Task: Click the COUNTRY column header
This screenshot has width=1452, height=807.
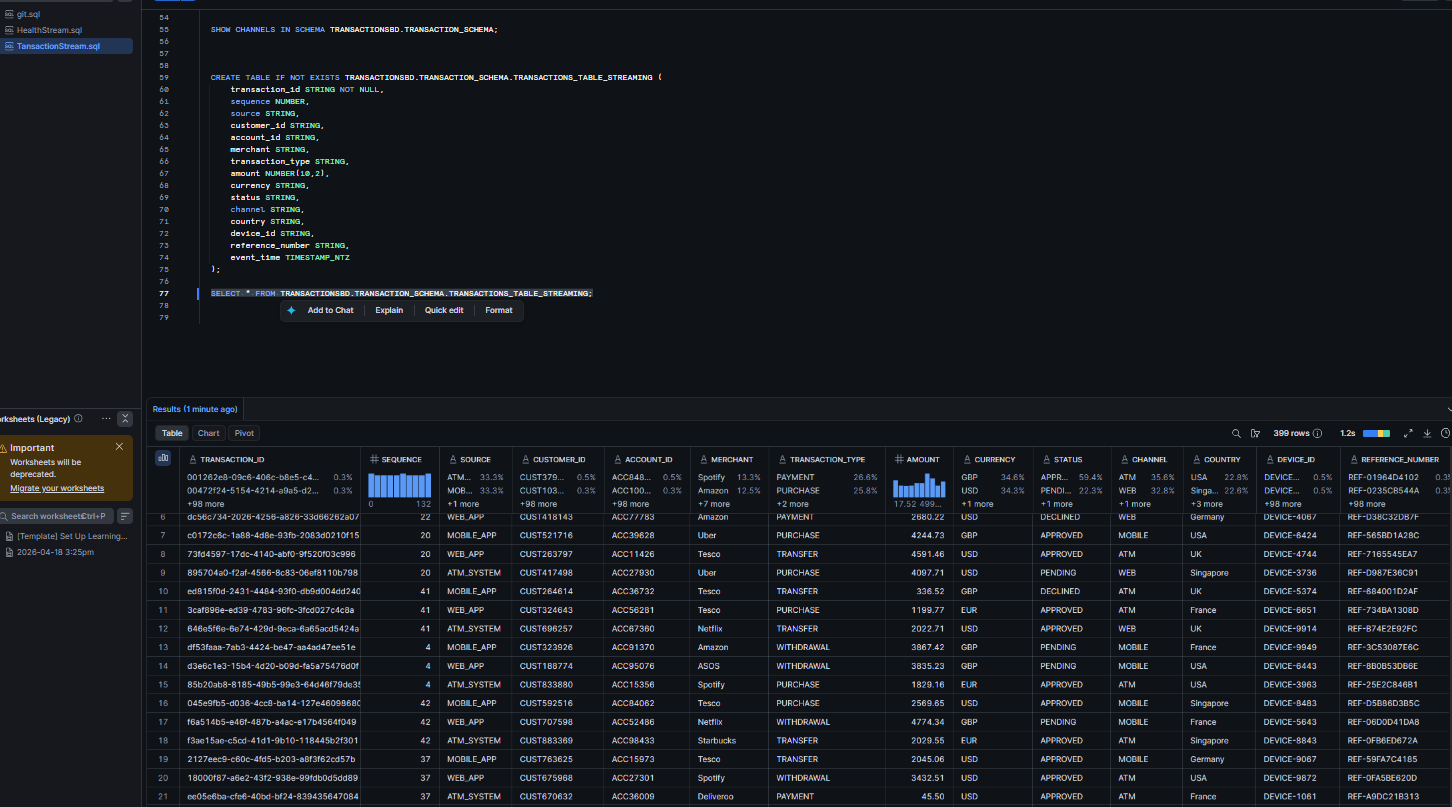Action: click(1222, 460)
